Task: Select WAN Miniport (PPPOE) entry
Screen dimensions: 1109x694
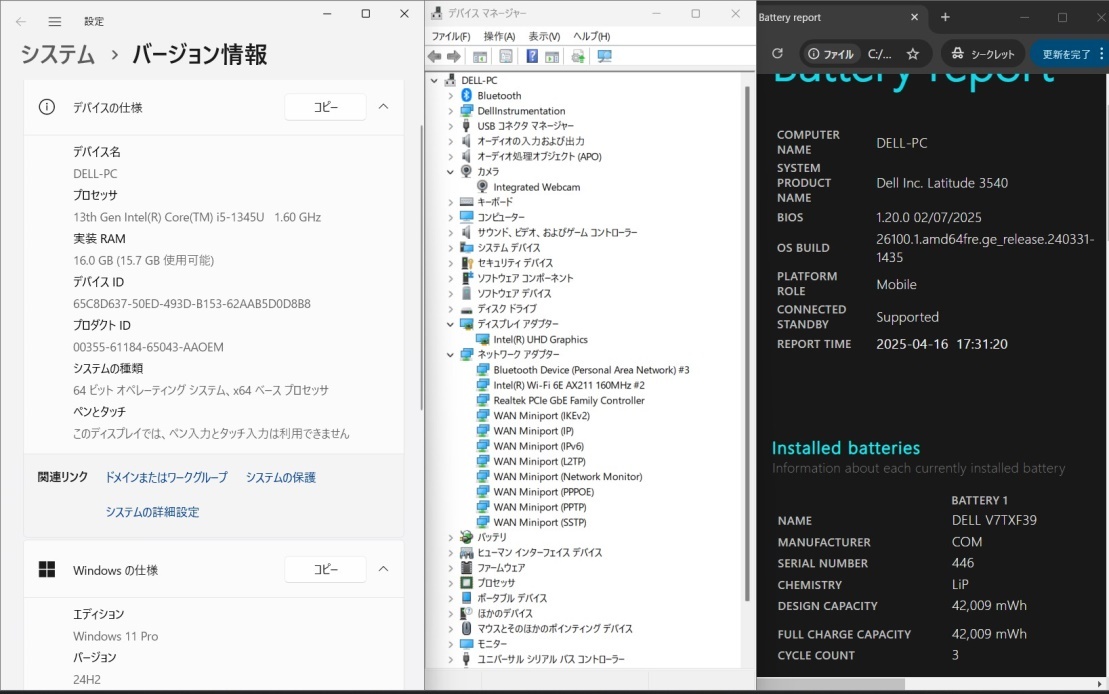Action: click(x=543, y=492)
